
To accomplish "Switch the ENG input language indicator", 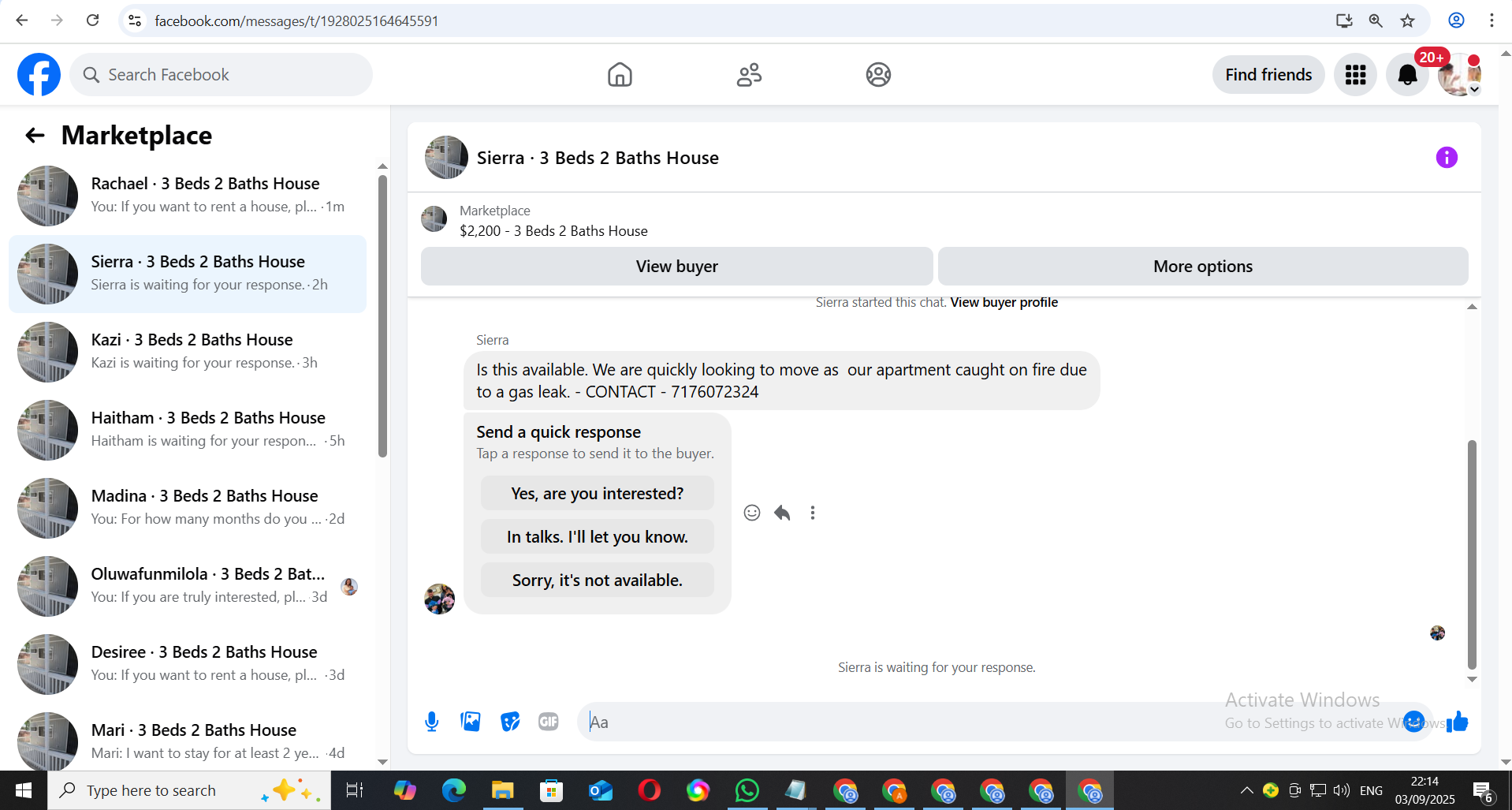I will coord(1371,790).
